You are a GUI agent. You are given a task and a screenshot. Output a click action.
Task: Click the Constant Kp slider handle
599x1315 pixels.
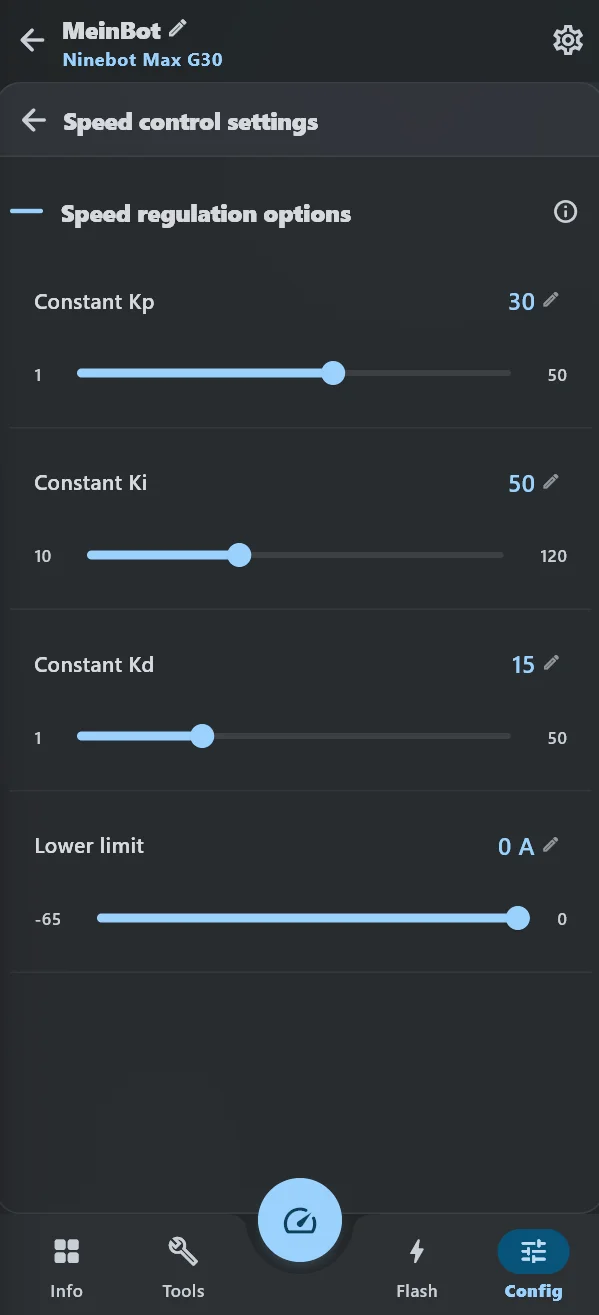click(x=334, y=374)
